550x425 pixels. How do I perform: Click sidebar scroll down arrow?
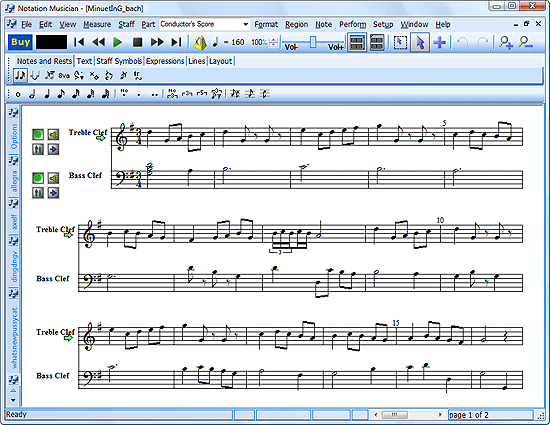(13, 400)
